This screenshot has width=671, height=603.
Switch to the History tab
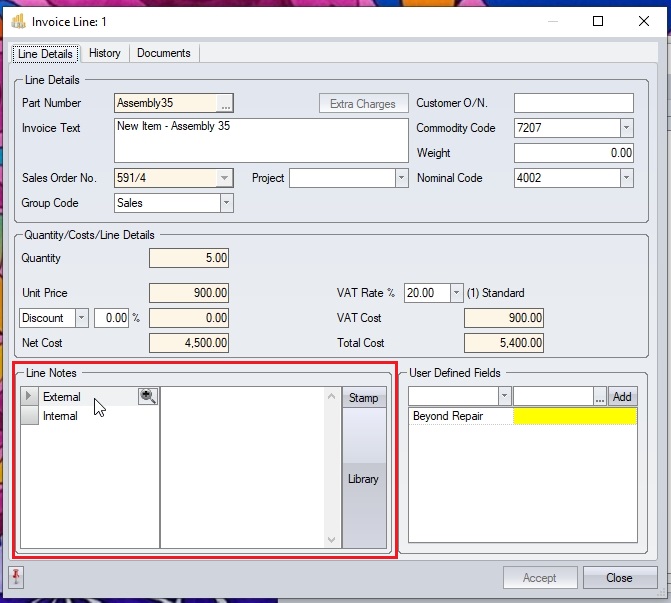pyautogui.click(x=104, y=53)
